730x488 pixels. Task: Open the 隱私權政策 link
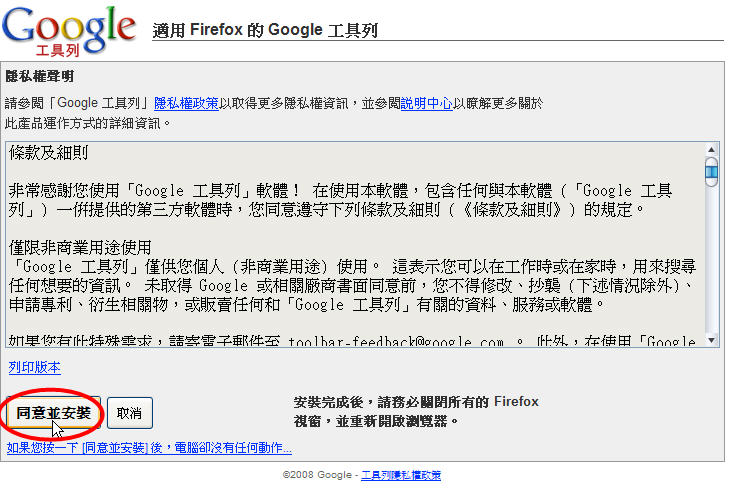(186, 103)
